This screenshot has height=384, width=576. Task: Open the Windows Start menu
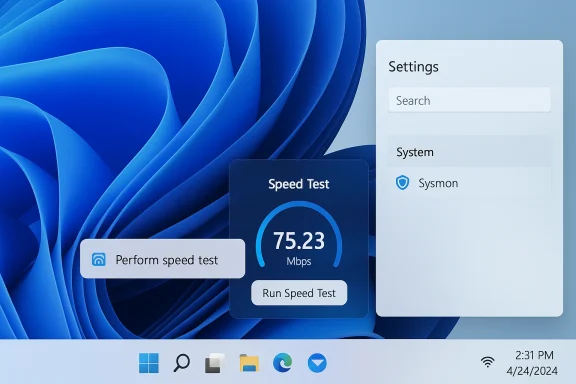point(149,363)
